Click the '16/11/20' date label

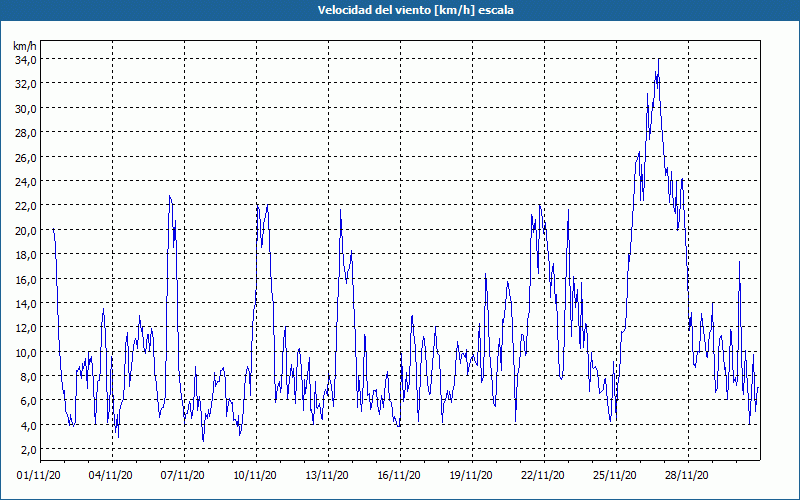coord(399,476)
